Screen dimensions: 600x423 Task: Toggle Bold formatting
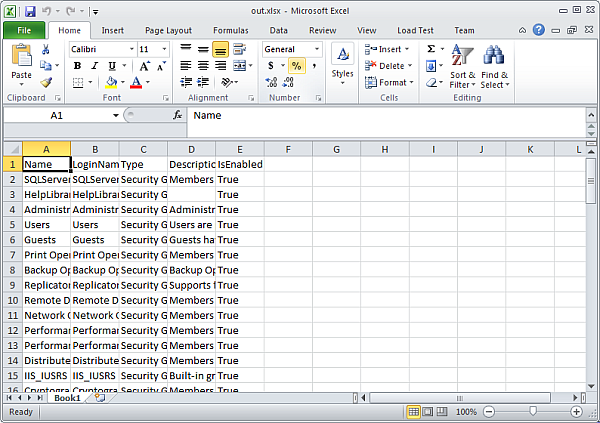[x=77, y=66]
